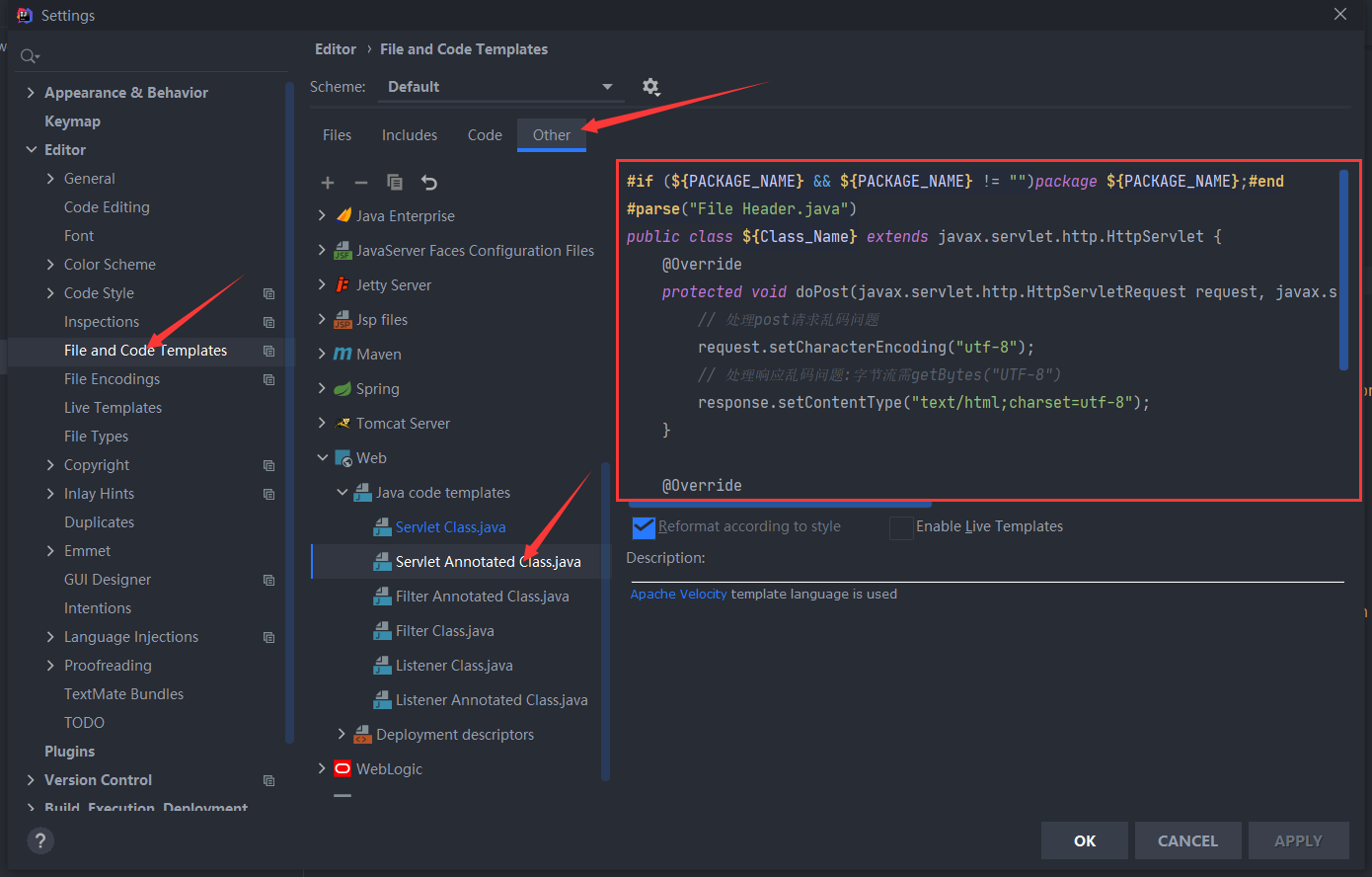The image size is (1372, 877).
Task: Click the Java code templates folder icon
Action: pos(362,493)
